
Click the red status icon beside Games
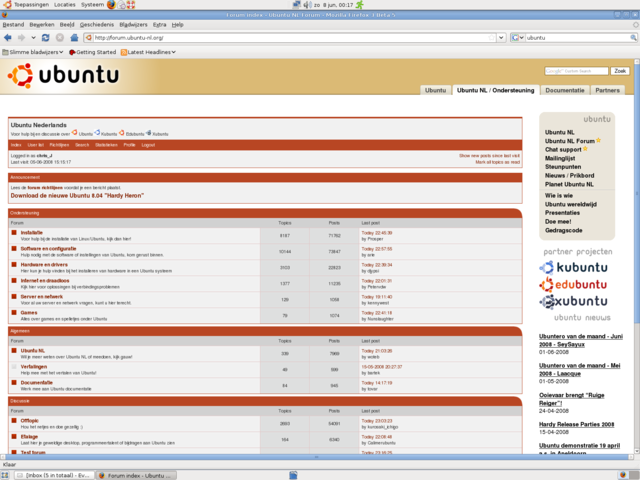pos(14,313)
